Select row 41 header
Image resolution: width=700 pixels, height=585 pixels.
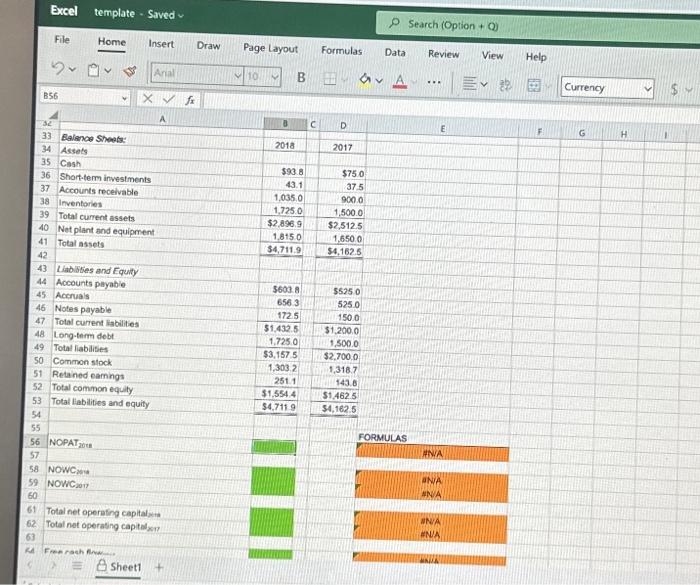coord(43,242)
